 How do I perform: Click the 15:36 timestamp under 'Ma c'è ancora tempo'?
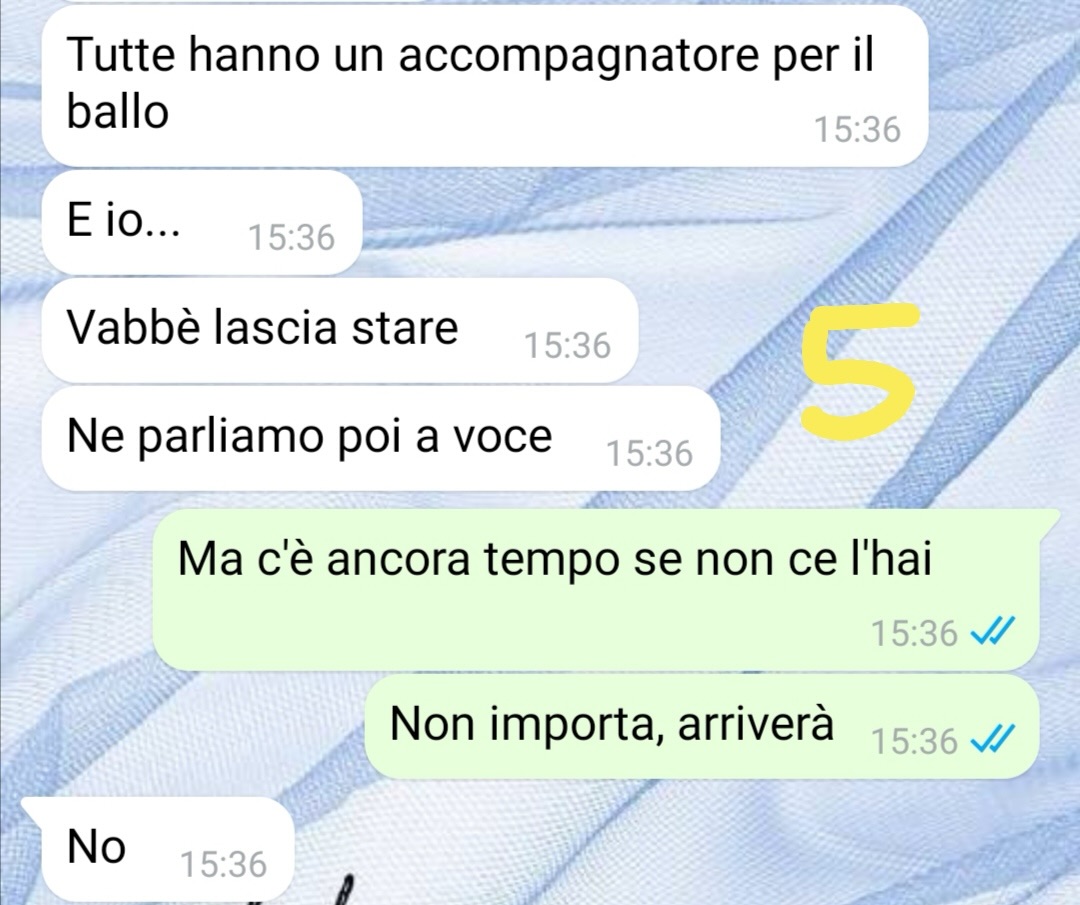[x=914, y=634]
